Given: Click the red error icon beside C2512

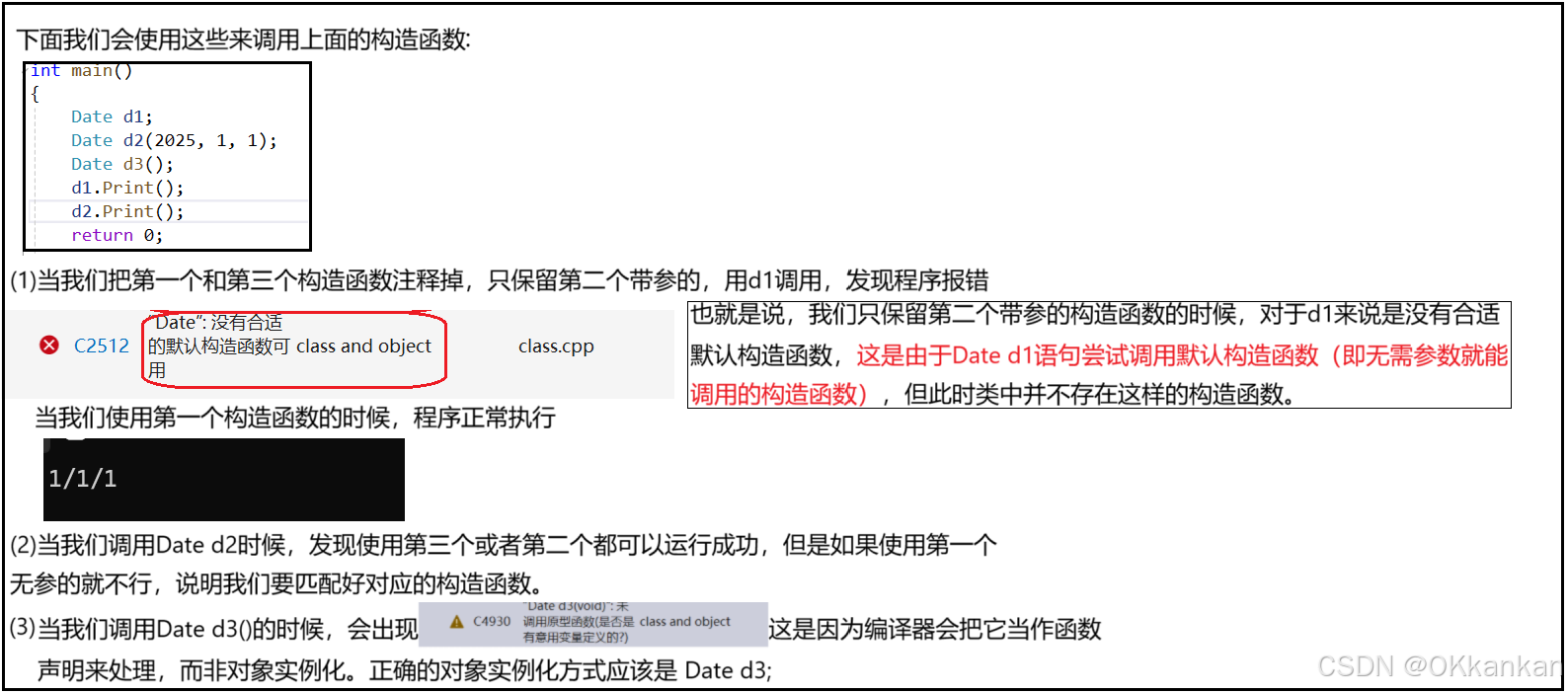Looking at the screenshot, I should pos(48,345).
